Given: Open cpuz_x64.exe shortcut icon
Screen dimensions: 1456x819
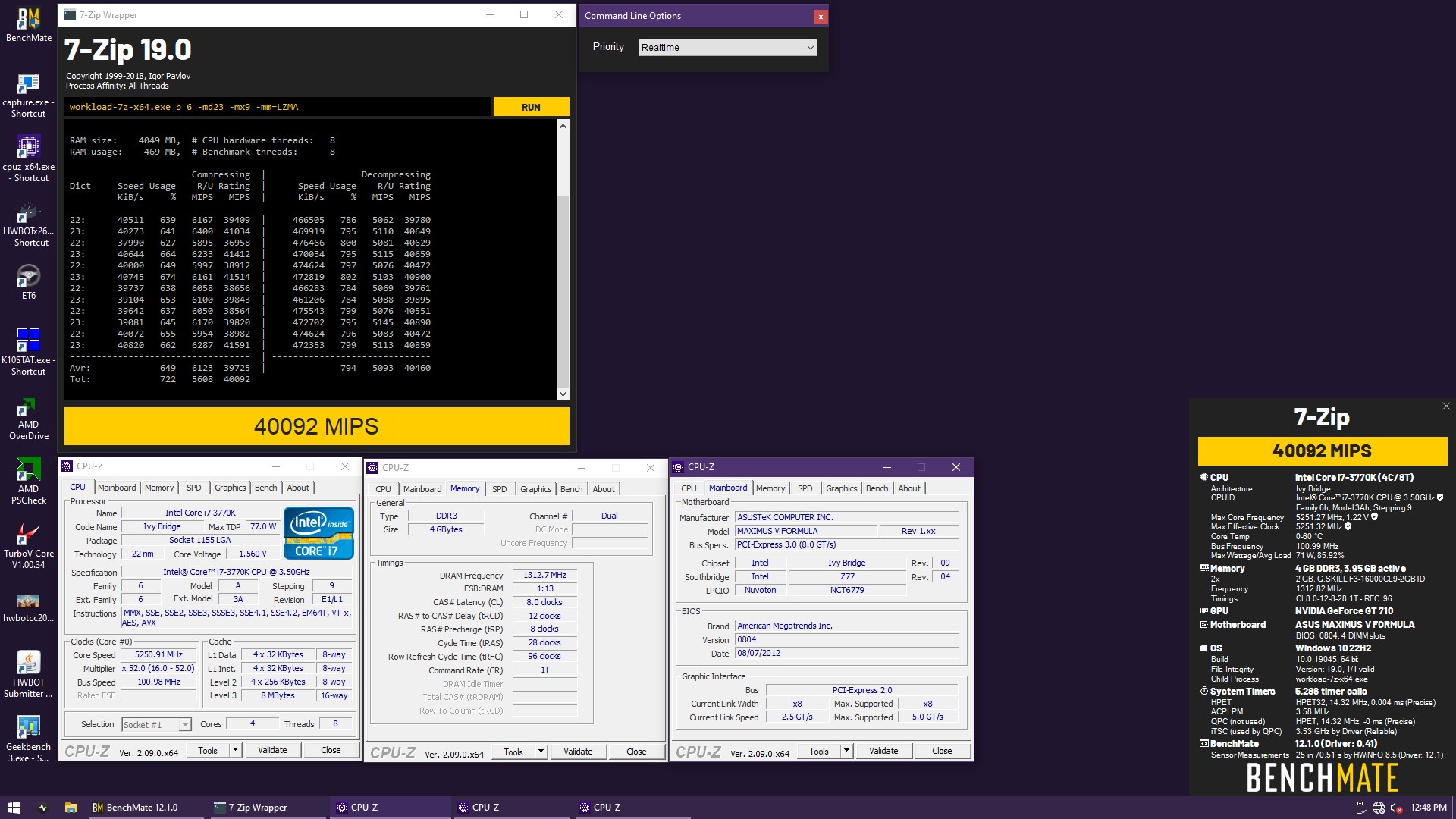Looking at the screenshot, I should [x=29, y=159].
